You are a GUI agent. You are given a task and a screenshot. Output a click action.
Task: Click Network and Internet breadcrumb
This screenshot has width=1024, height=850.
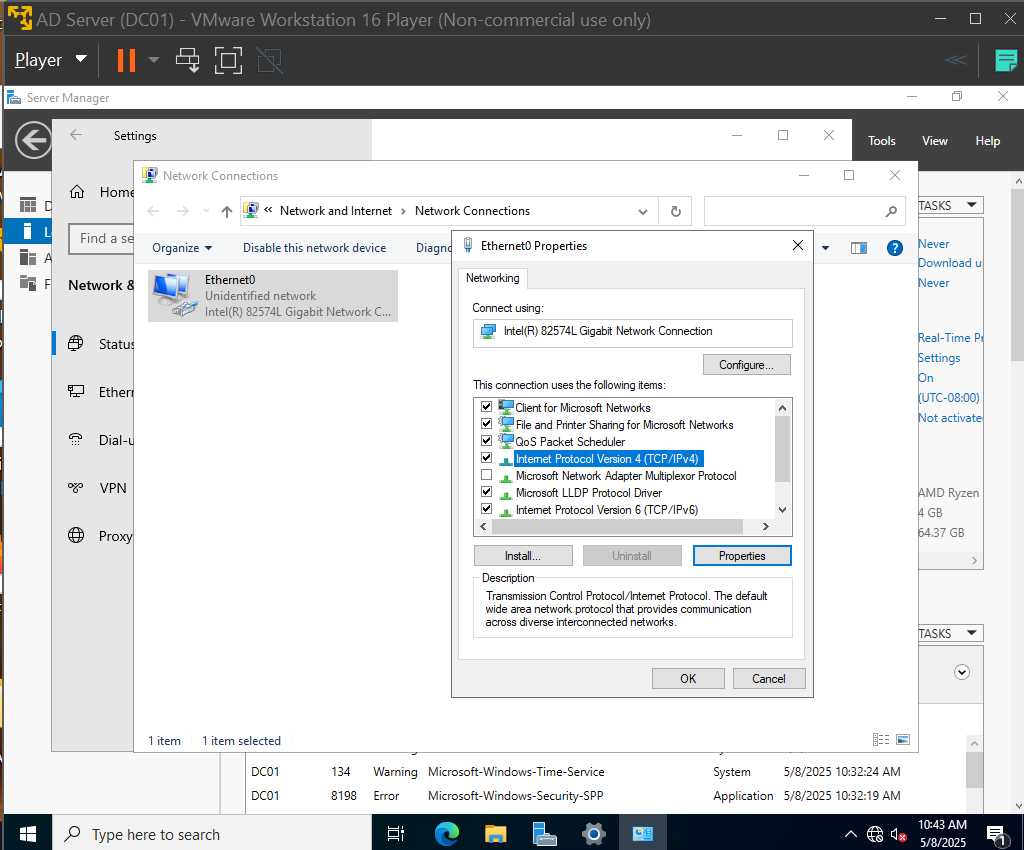pos(336,211)
